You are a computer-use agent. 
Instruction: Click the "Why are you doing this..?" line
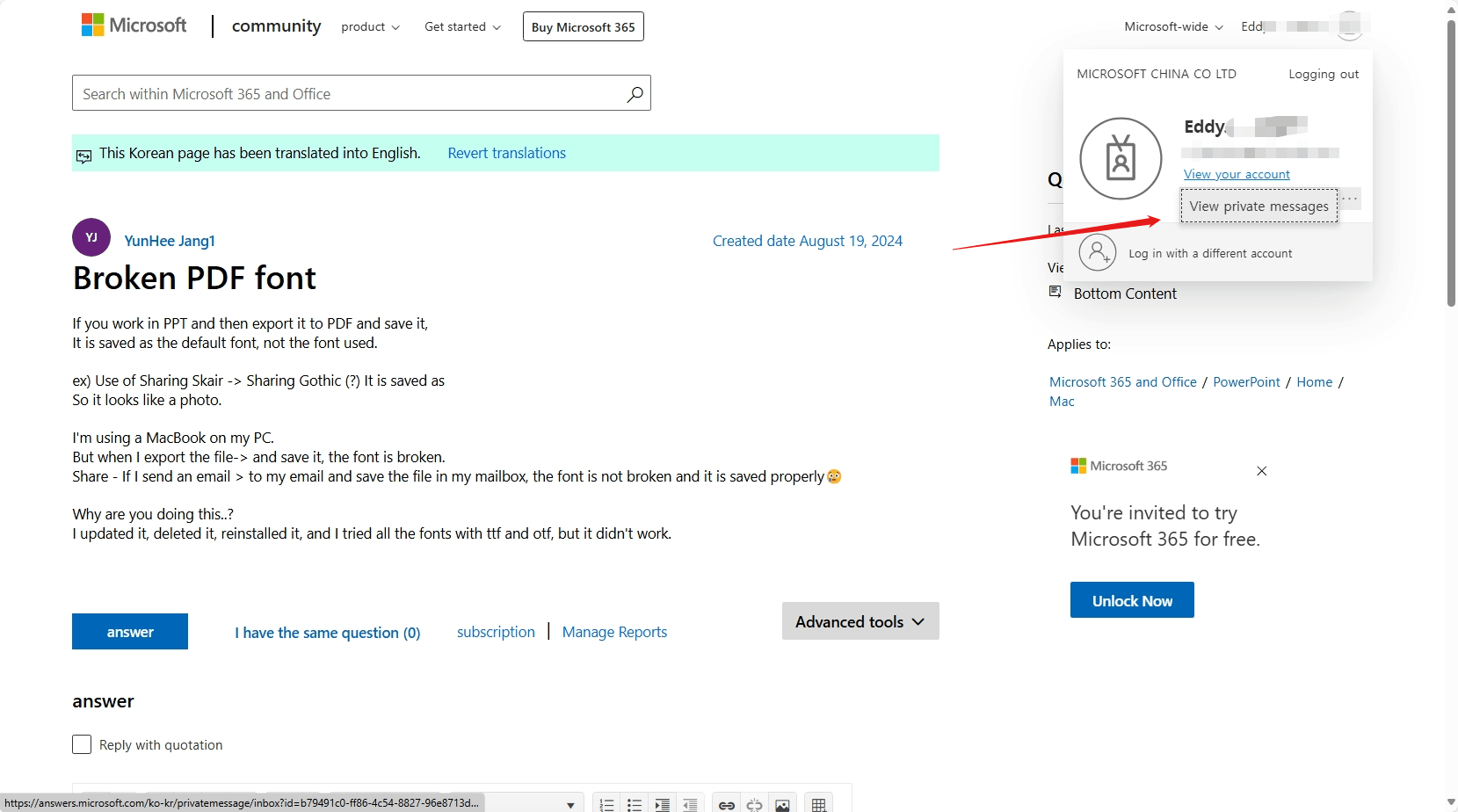coord(153,514)
